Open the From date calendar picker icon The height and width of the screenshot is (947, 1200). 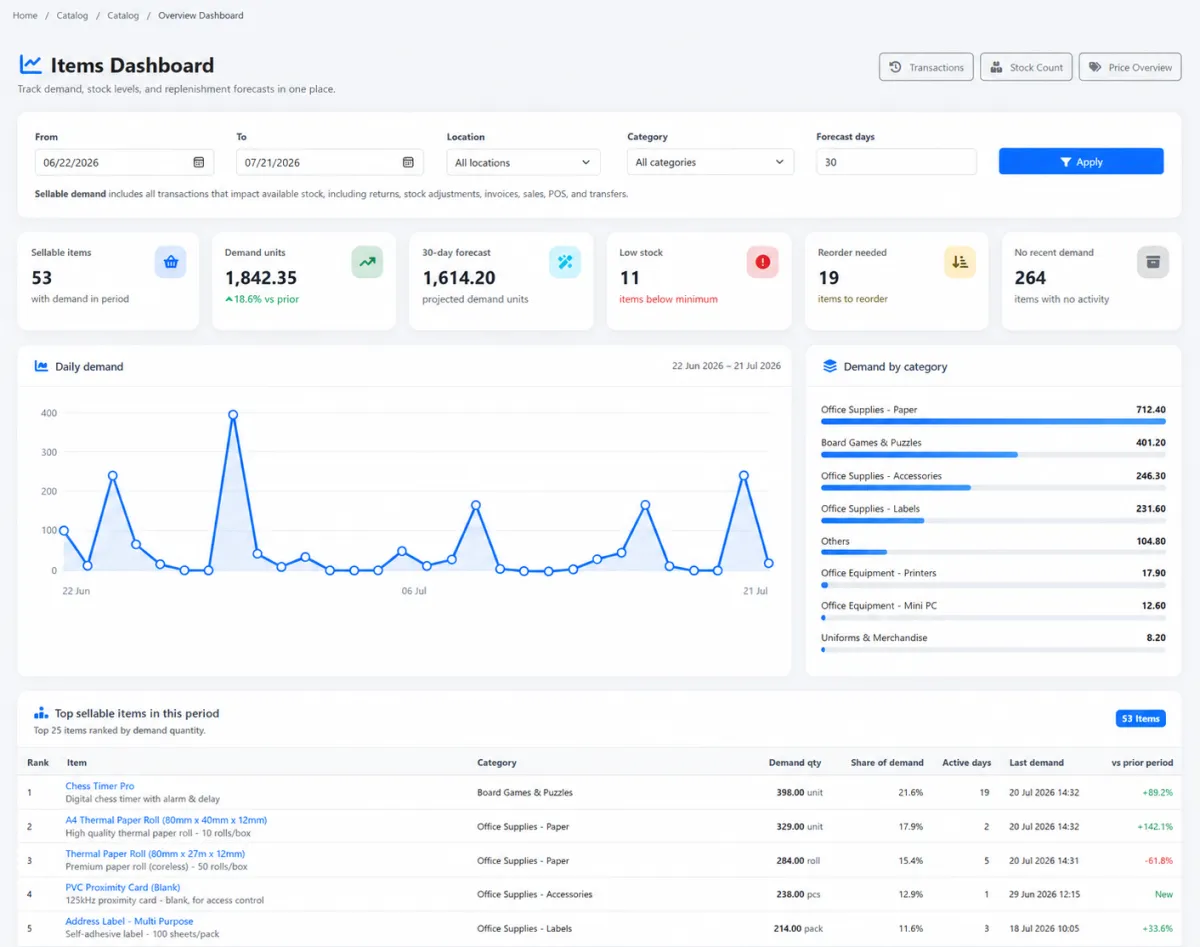pos(198,162)
